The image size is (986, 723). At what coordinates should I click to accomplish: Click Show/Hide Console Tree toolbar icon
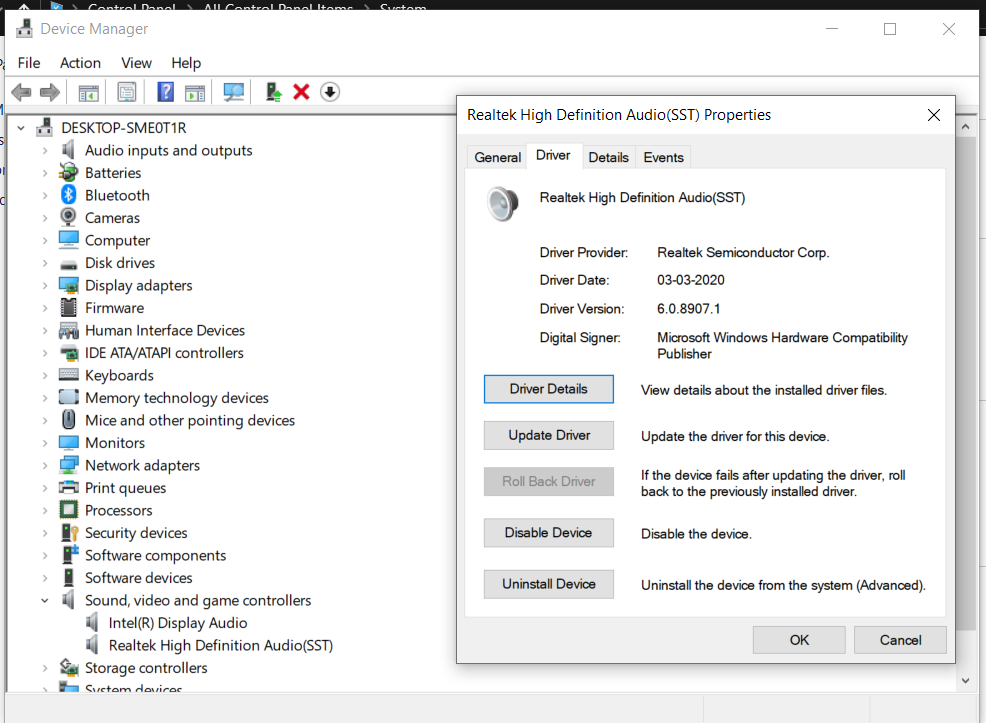pos(89,92)
